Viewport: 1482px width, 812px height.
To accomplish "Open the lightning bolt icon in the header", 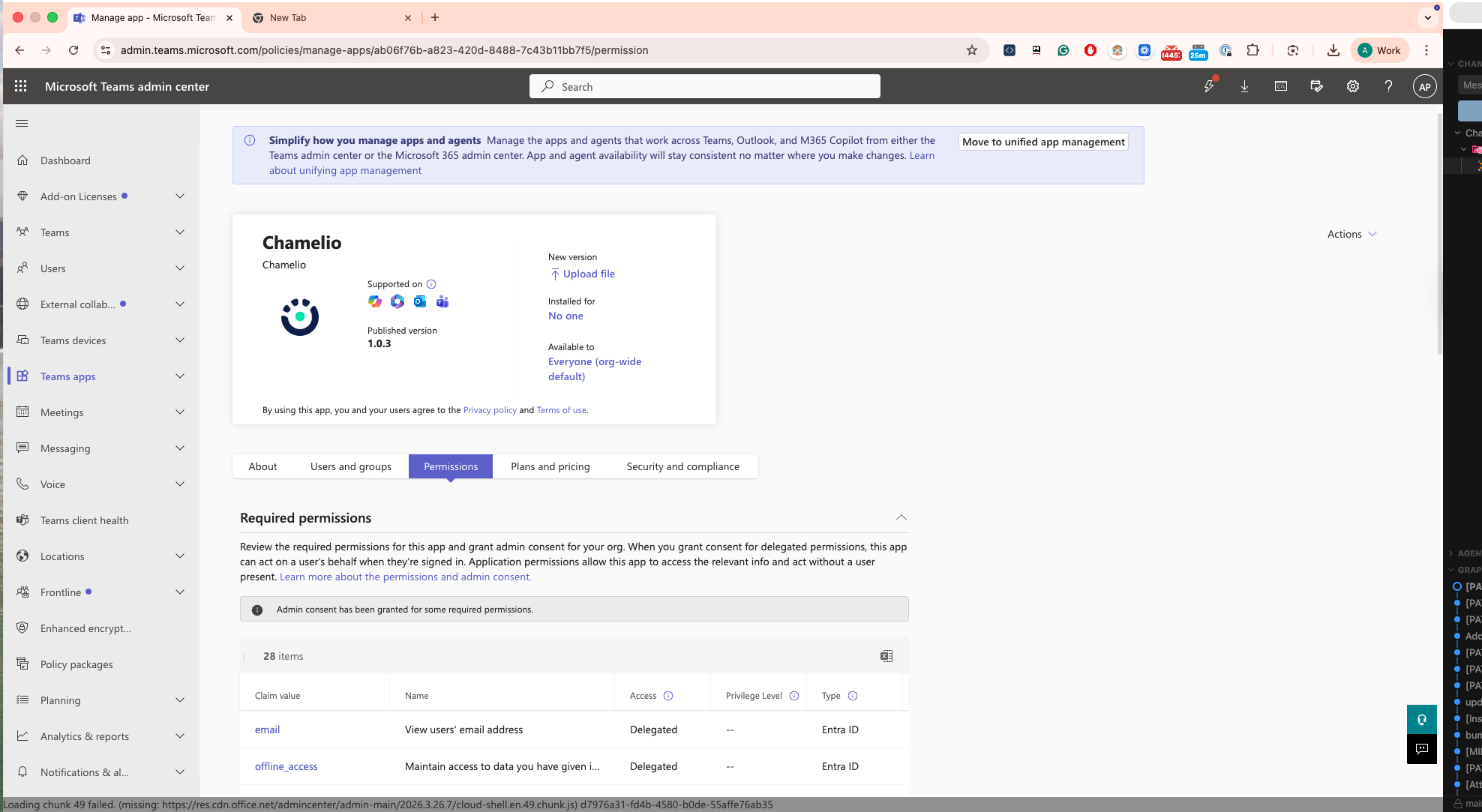I will pyautogui.click(x=1209, y=86).
